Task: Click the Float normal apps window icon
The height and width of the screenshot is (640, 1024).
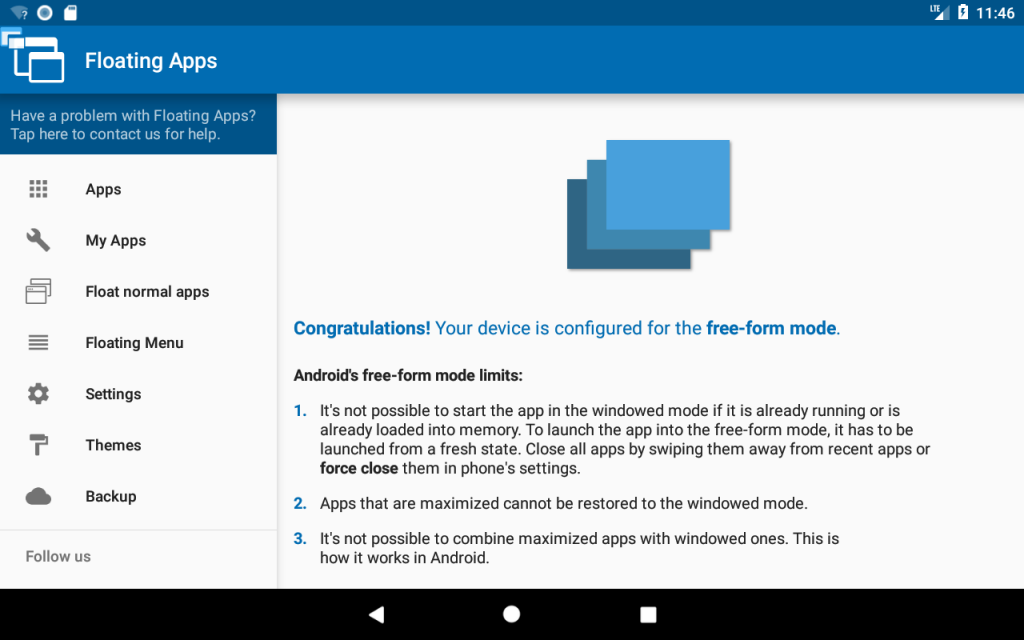Action: point(38,291)
